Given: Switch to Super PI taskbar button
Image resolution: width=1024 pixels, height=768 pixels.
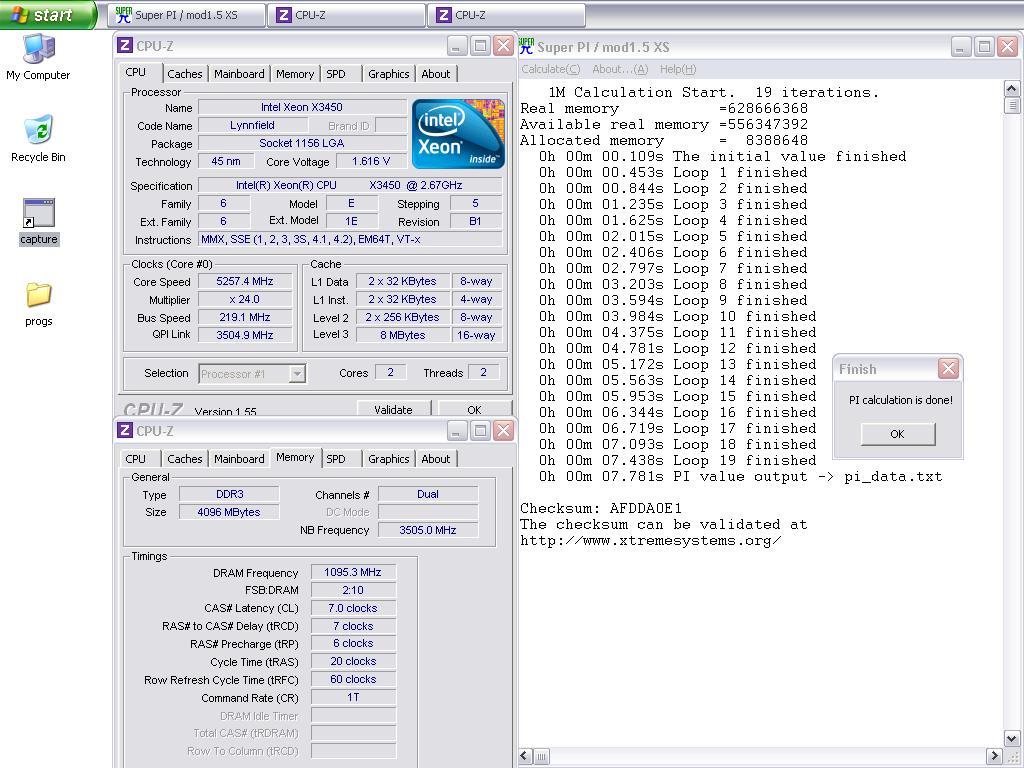Looking at the screenshot, I should [x=187, y=15].
